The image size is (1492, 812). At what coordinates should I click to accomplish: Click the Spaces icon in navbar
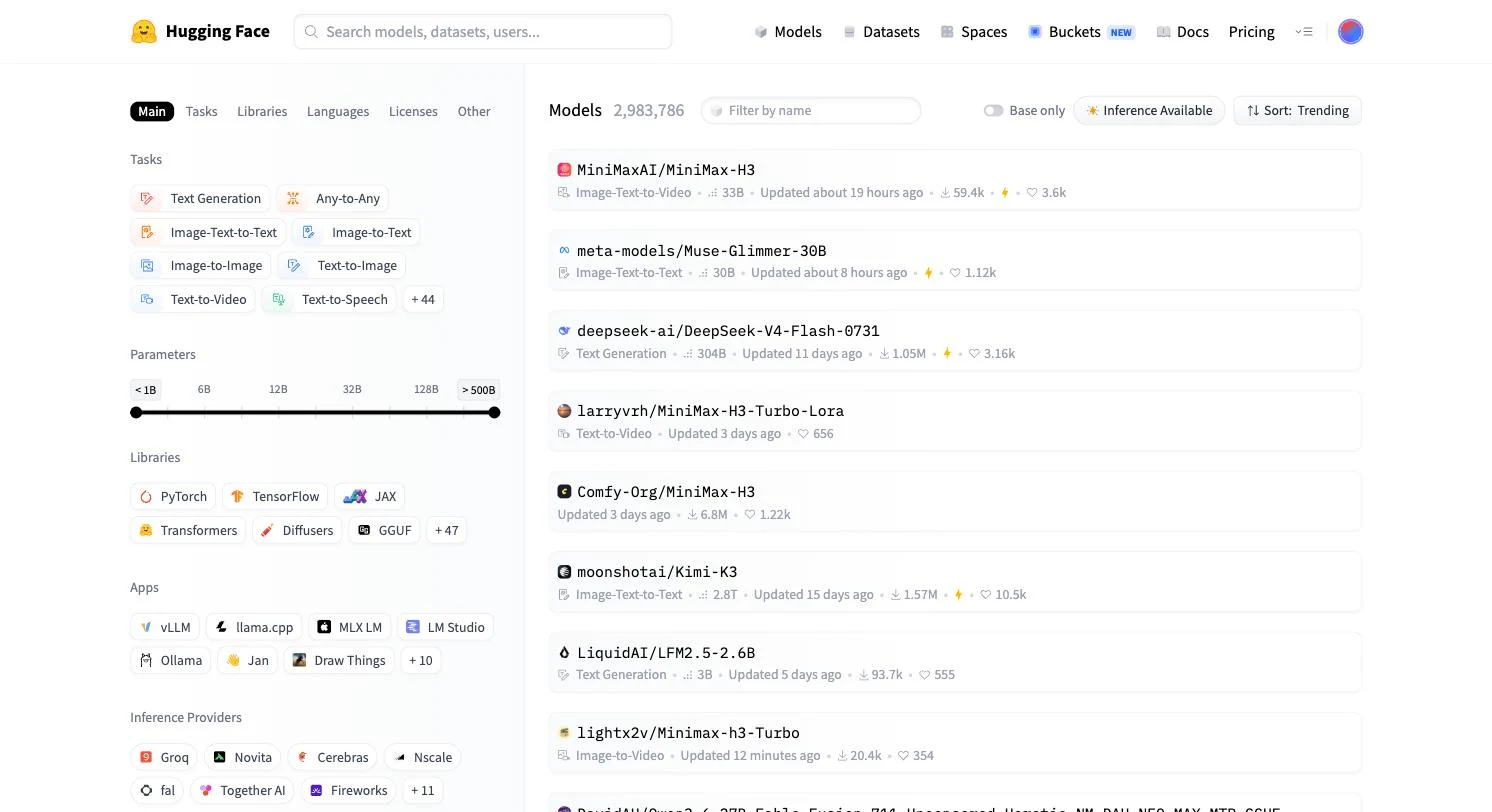947,32
